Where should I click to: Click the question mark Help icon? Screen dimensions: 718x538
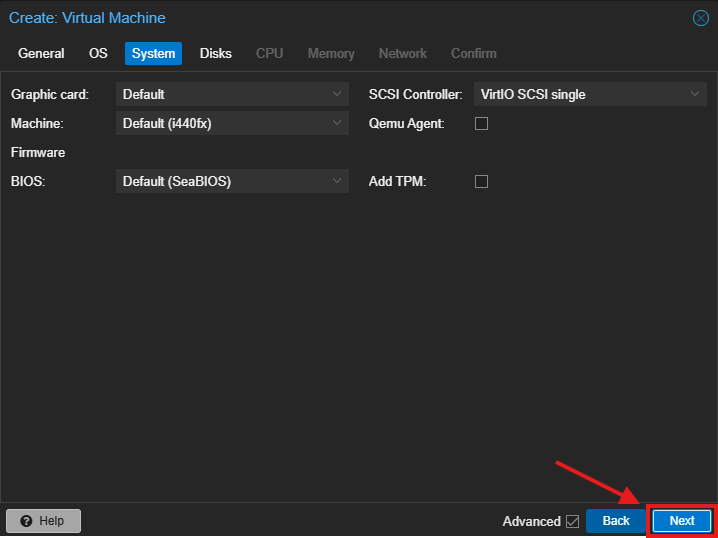27,521
